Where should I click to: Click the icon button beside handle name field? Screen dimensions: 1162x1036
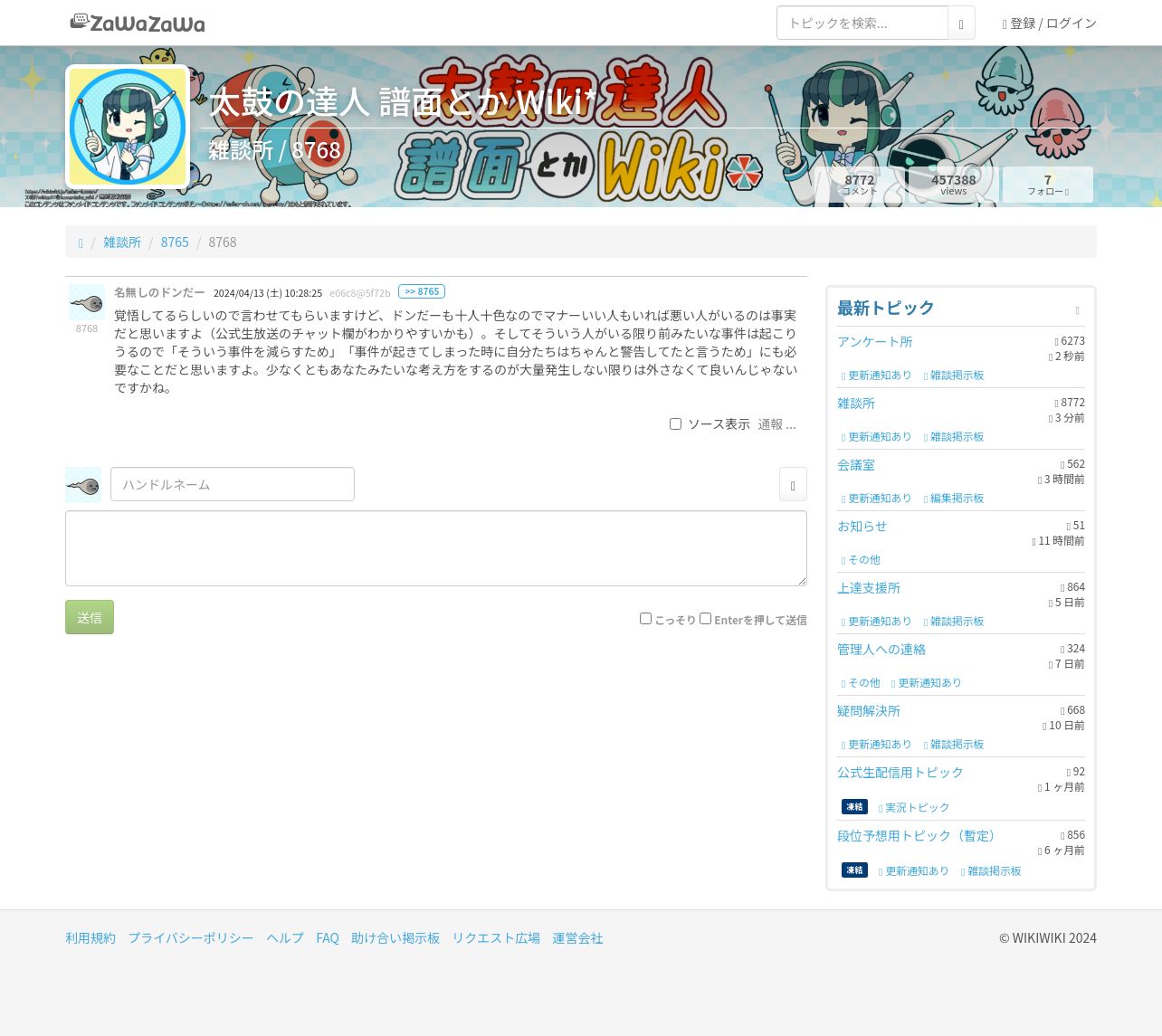[793, 485]
